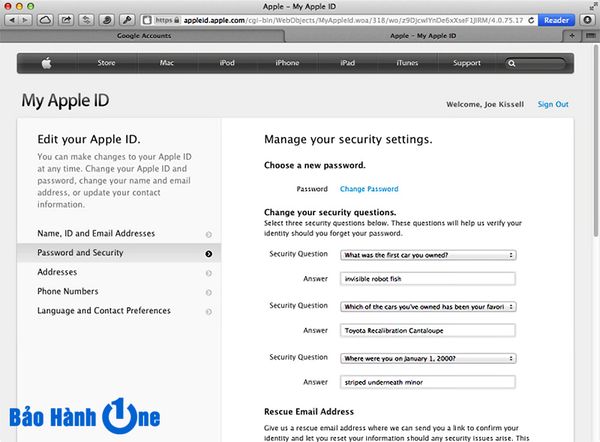
Task: Click the Change Password link
Action: click(x=369, y=189)
